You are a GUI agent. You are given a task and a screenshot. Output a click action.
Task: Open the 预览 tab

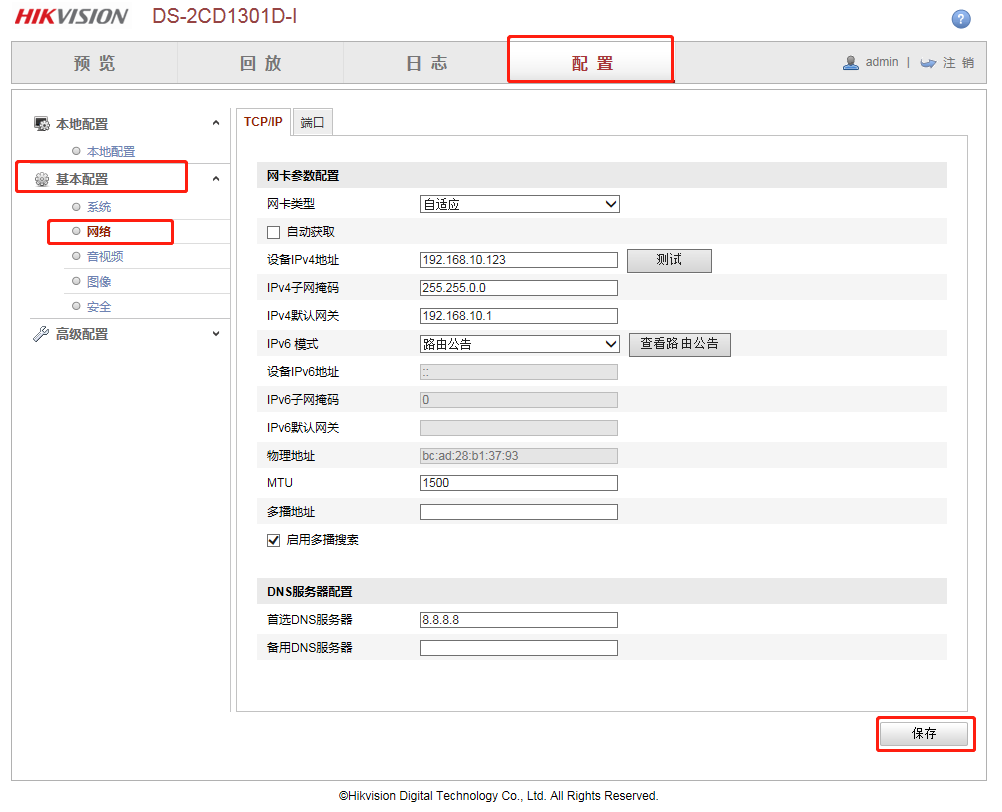95,63
